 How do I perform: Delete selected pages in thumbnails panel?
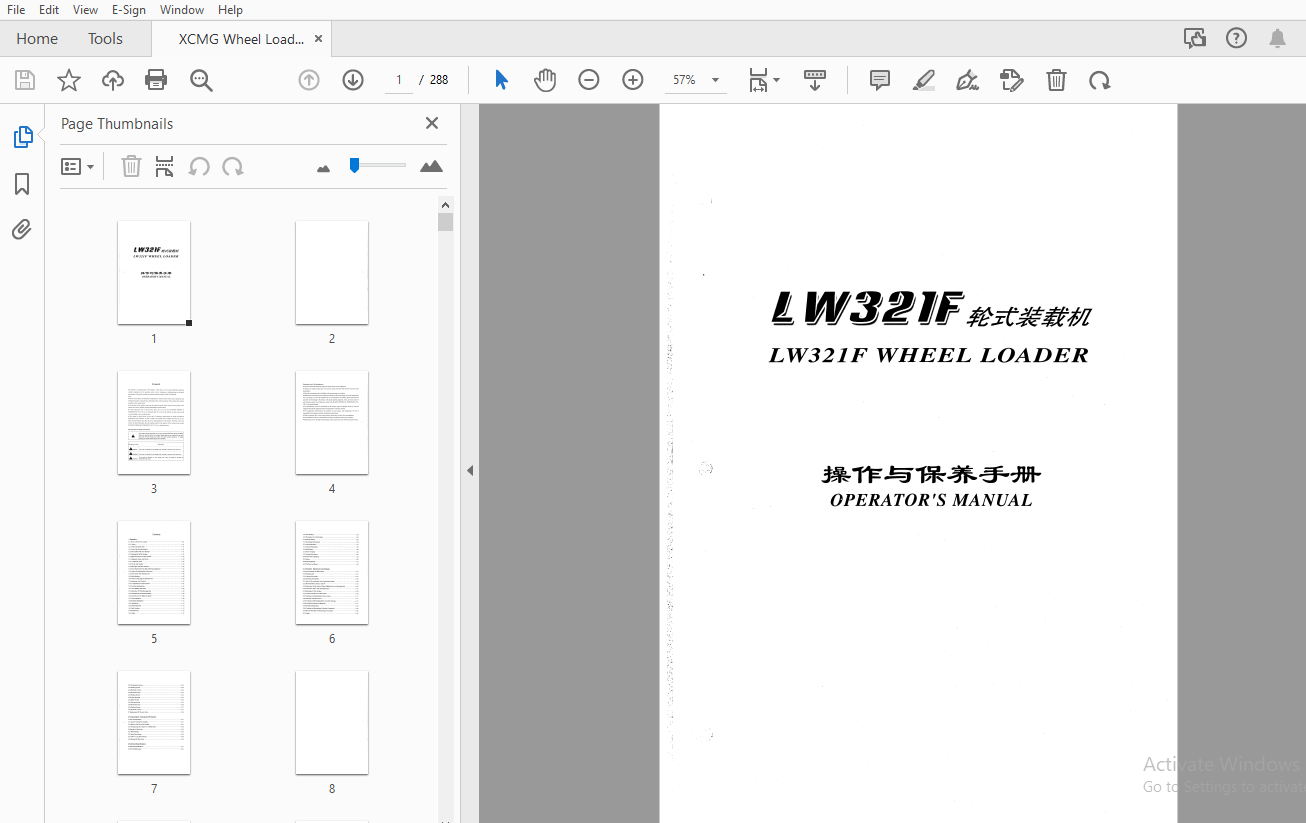click(x=131, y=167)
